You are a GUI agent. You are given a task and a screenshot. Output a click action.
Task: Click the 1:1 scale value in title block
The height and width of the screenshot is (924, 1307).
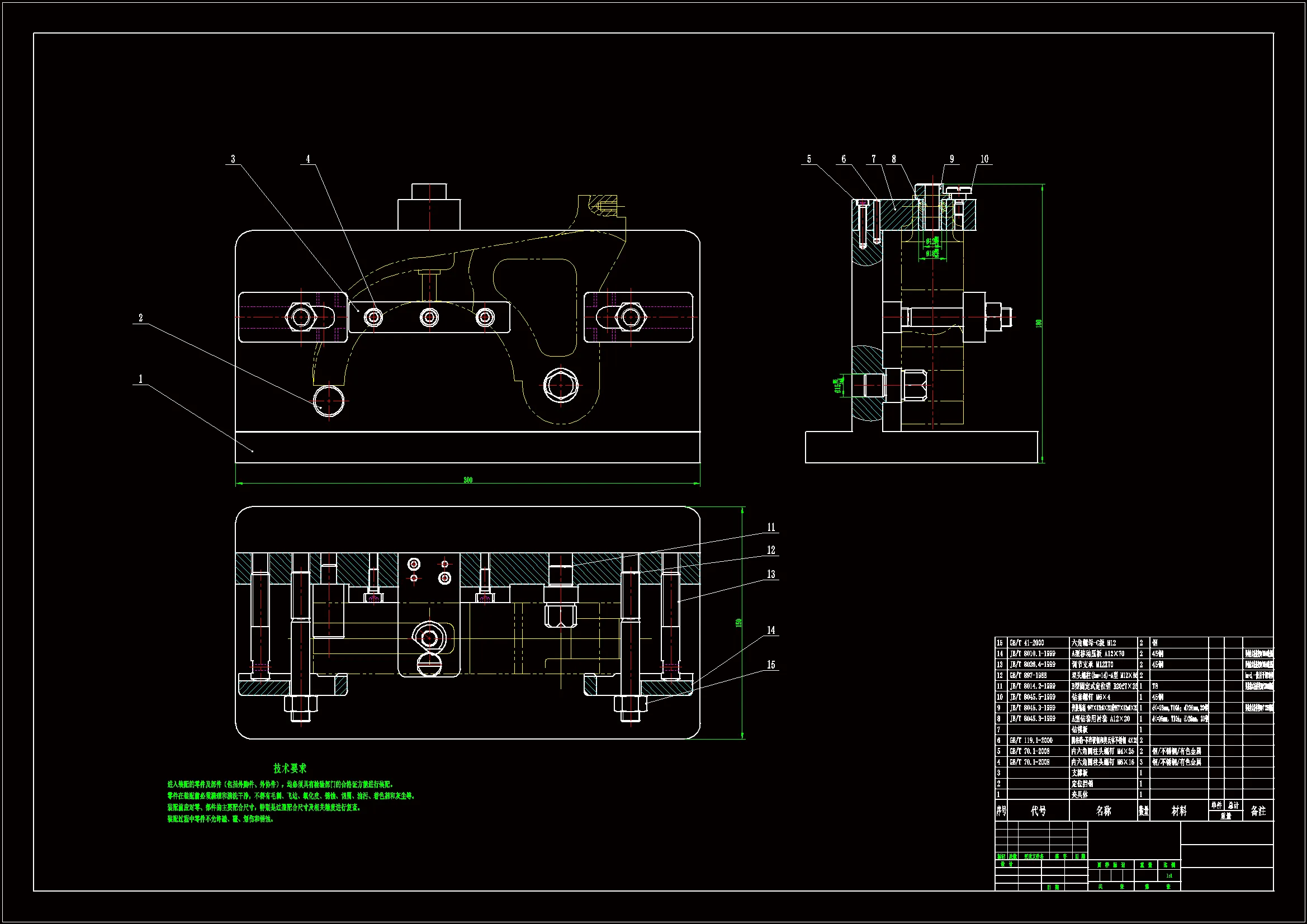tap(1169, 876)
